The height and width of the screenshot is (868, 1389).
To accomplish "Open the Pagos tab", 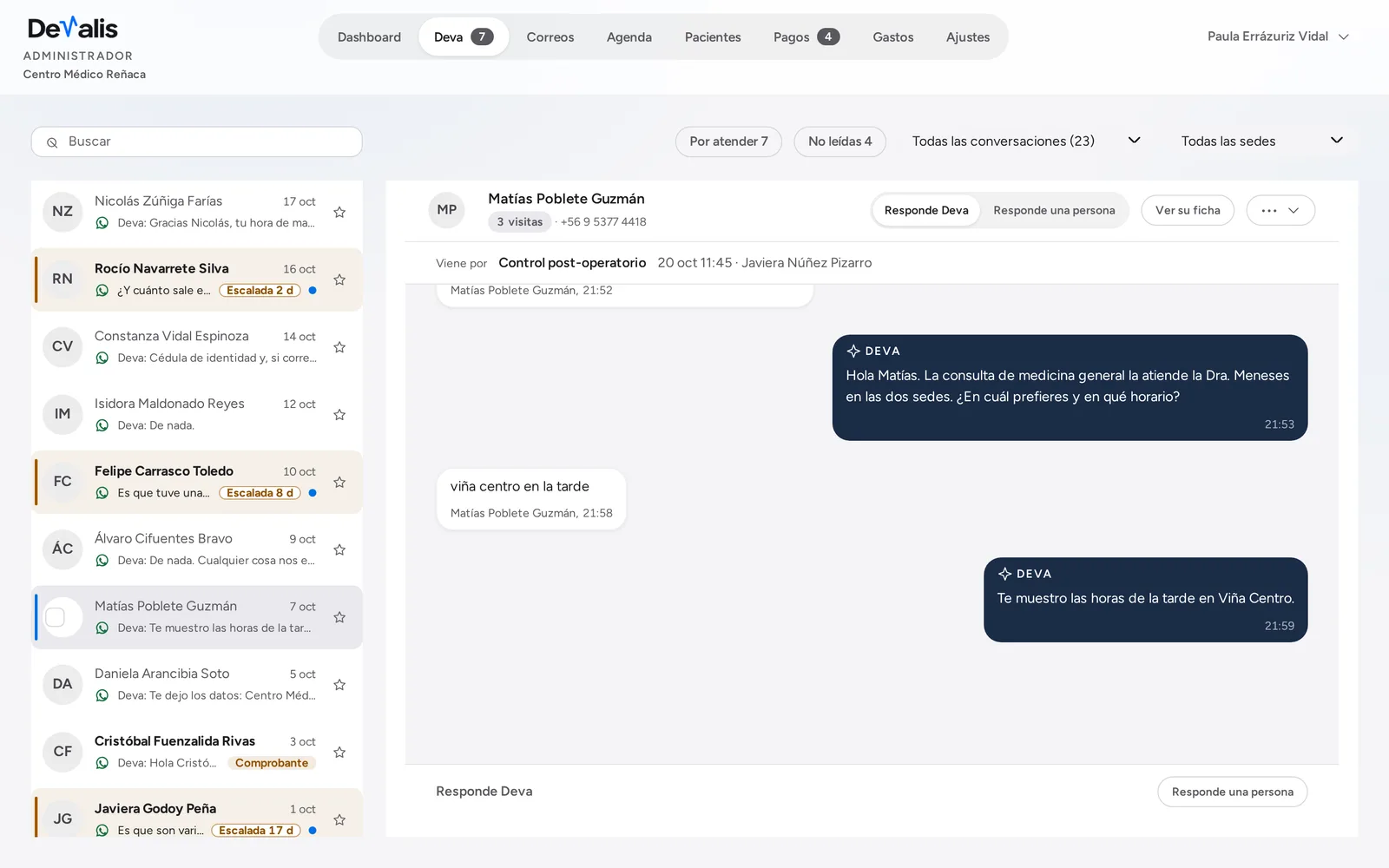I will pos(806,37).
